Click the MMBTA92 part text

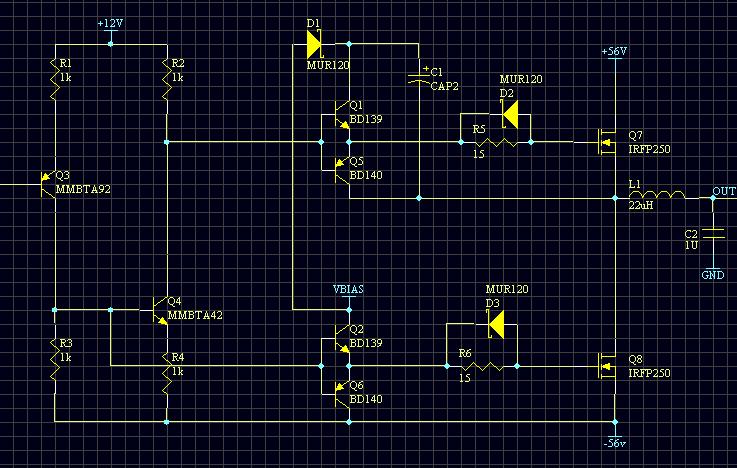pos(83,189)
